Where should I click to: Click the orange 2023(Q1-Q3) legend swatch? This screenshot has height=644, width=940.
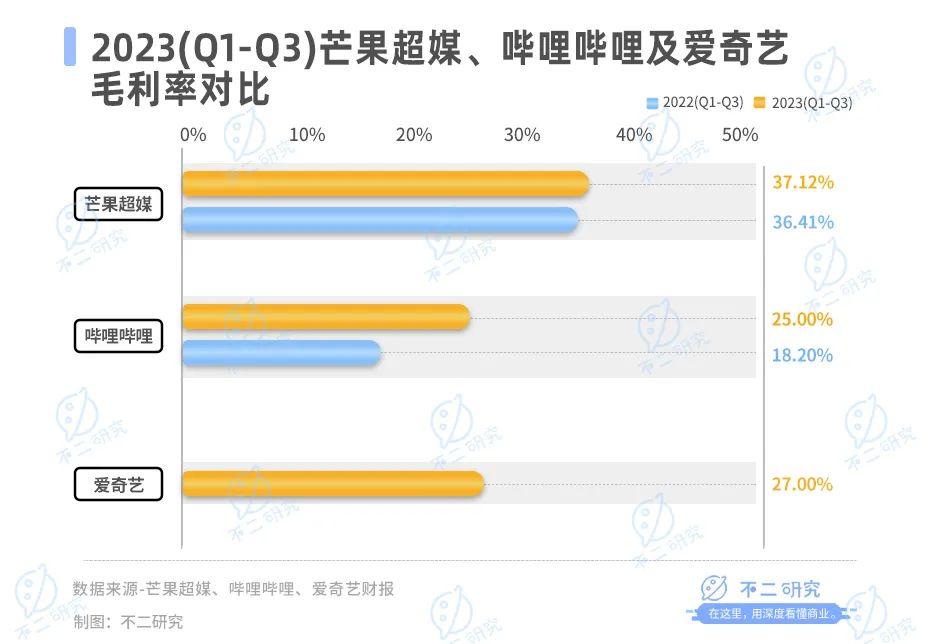pyautogui.click(x=760, y=103)
